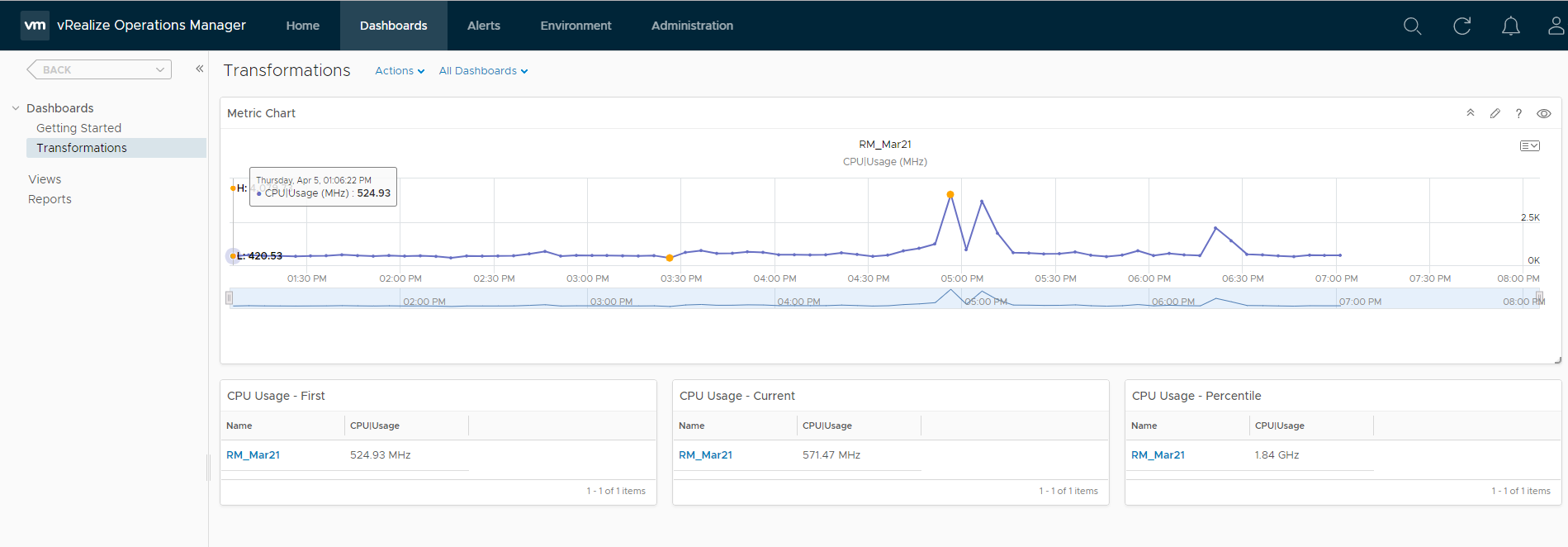Open the alerts bell notifications
Image resolution: width=1568 pixels, height=547 pixels.
(1510, 26)
